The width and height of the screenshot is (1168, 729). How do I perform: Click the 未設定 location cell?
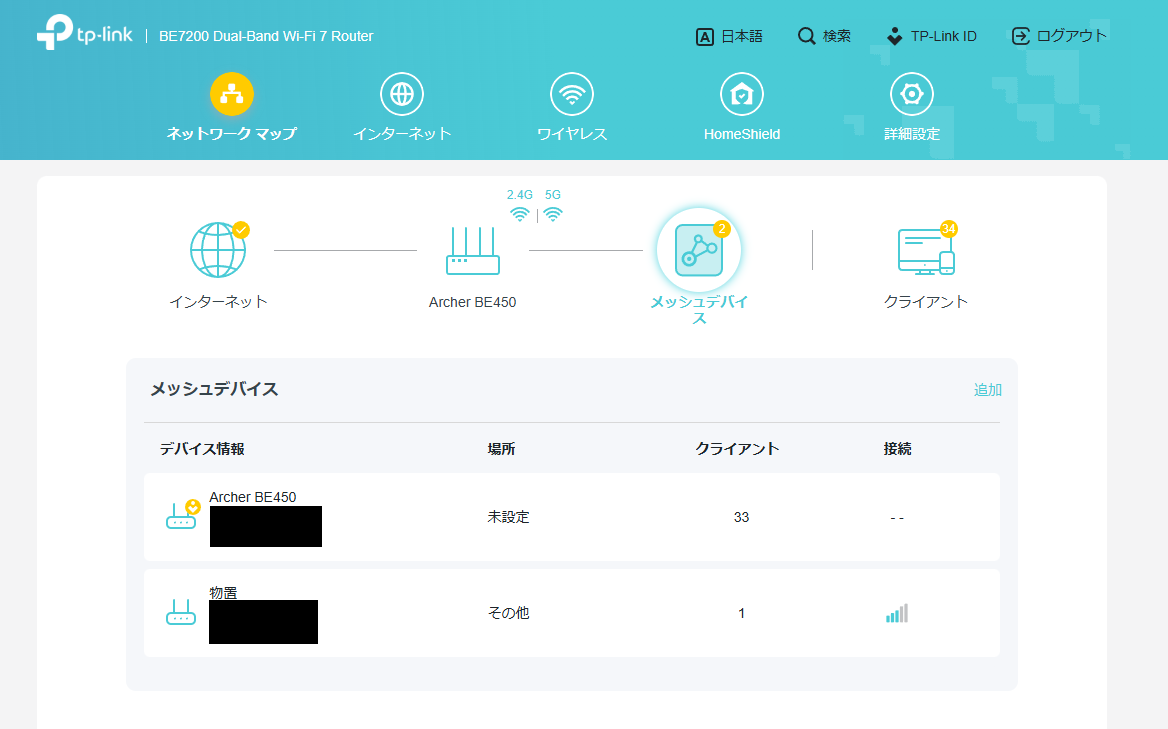[509, 517]
